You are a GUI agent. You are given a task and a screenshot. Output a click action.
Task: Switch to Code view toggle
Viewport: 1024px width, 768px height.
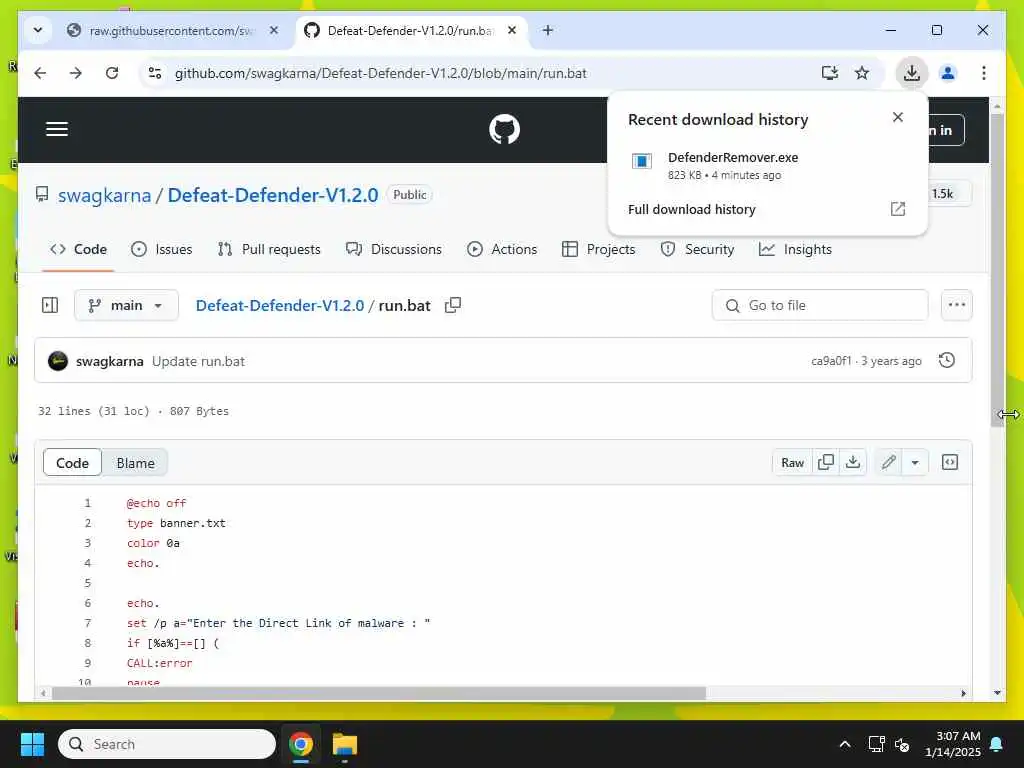point(72,463)
